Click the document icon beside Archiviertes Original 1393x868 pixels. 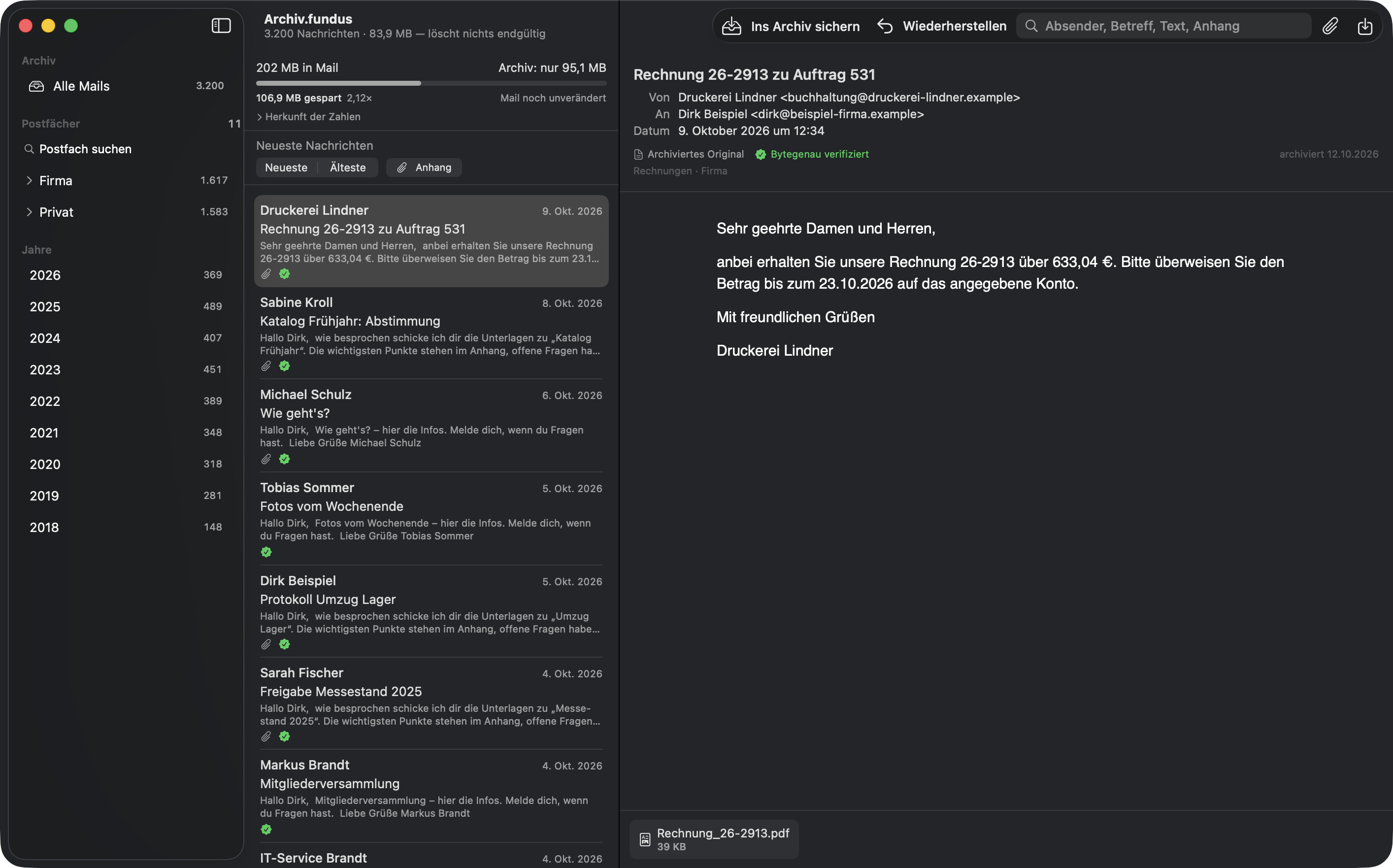pos(638,154)
